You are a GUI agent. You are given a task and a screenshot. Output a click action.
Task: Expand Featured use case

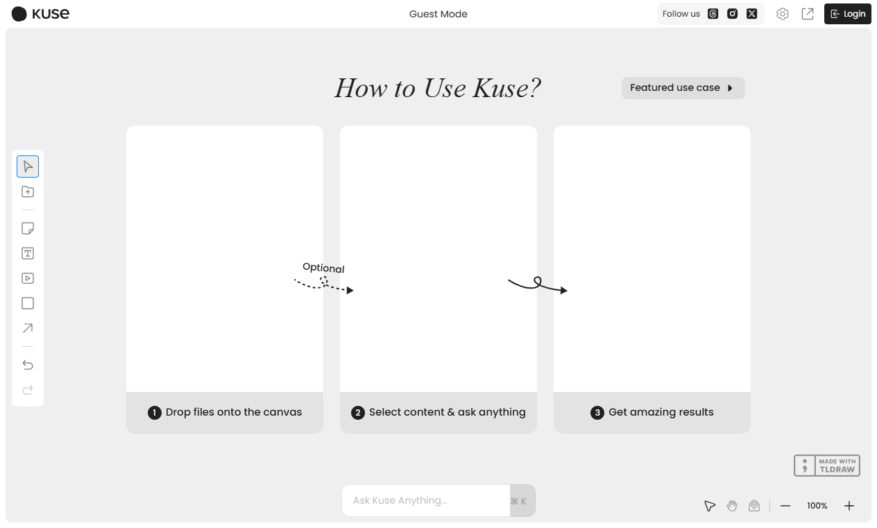click(x=683, y=88)
